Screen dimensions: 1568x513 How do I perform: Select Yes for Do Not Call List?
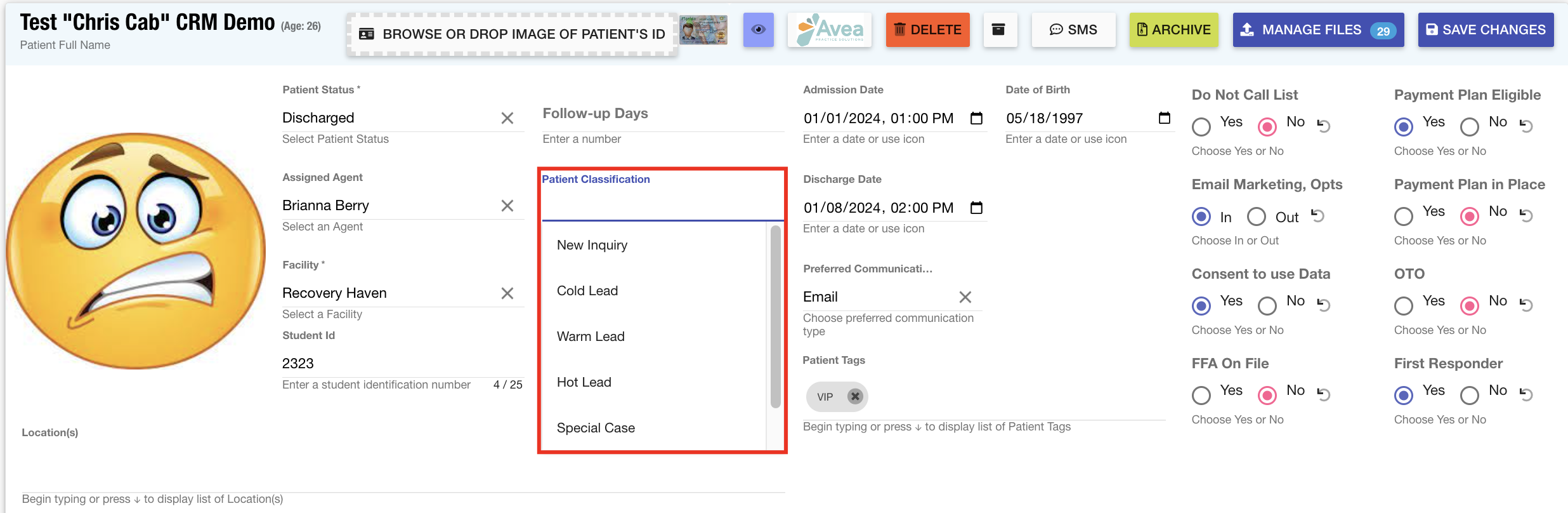[1201, 127]
